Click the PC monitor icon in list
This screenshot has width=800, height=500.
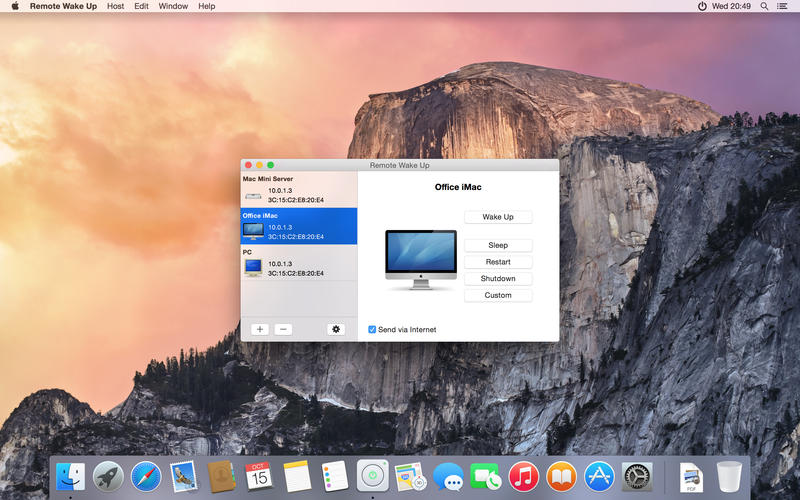(253, 268)
